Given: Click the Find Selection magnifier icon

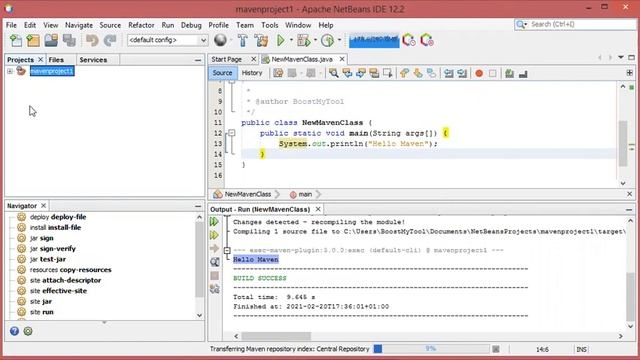Looking at the screenshot, I should [333, 73].
